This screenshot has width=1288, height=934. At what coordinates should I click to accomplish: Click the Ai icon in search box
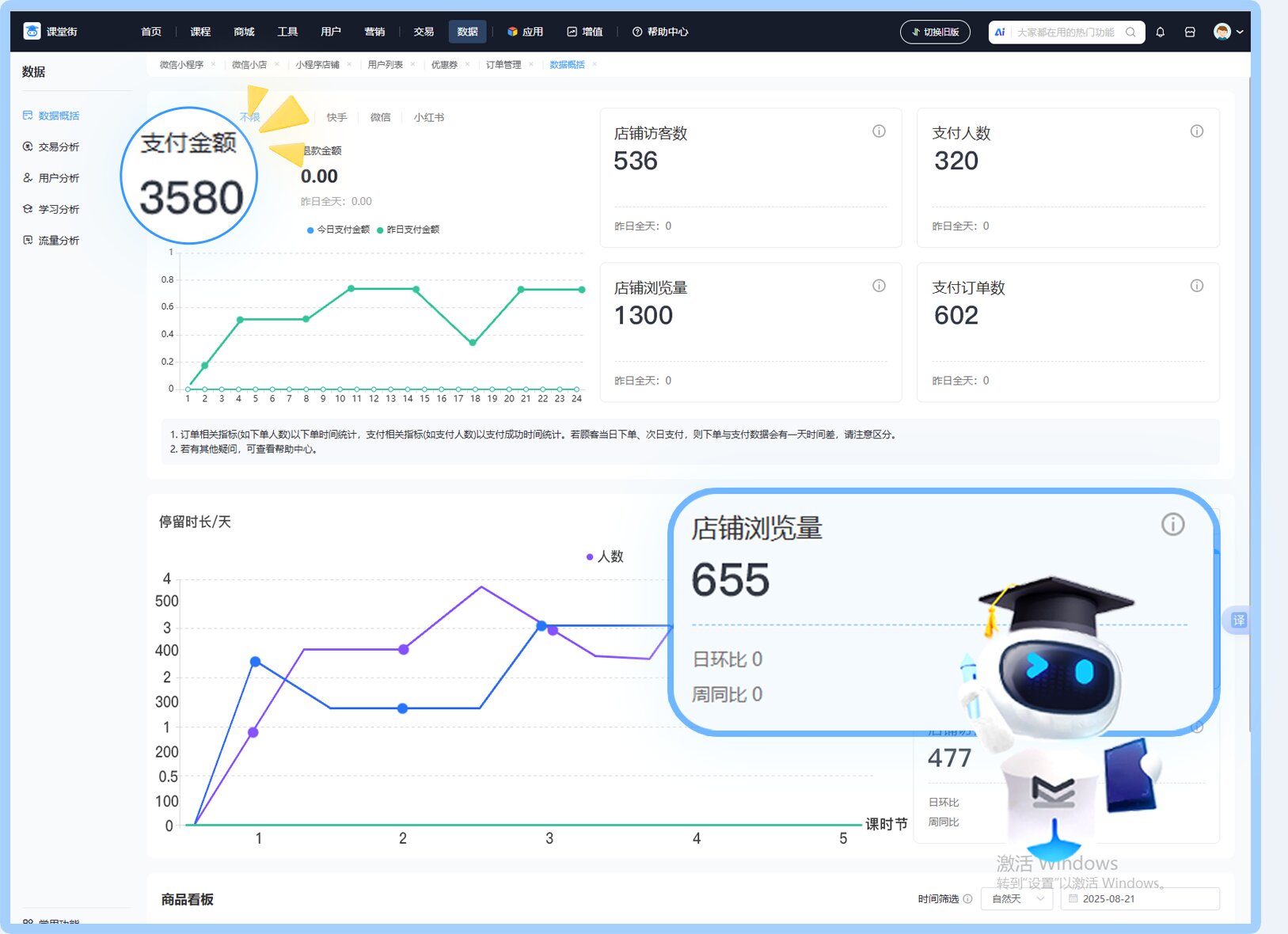1000,32
